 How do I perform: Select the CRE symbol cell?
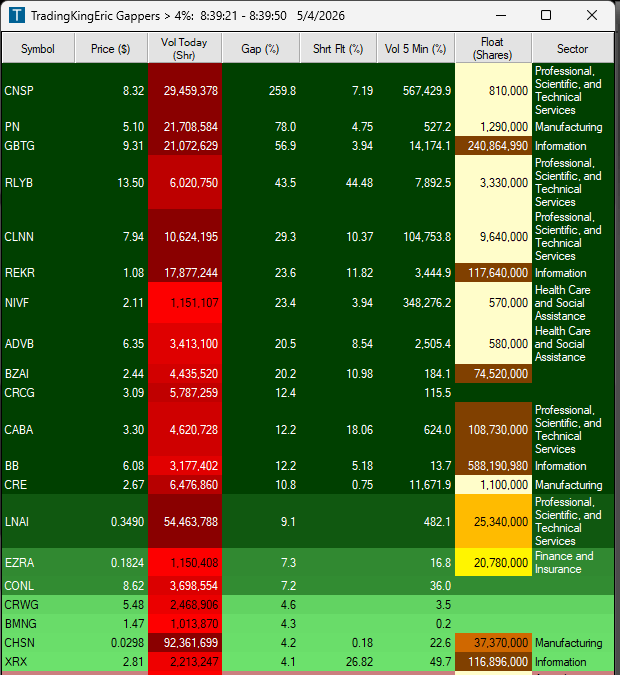tap(38, 484)
